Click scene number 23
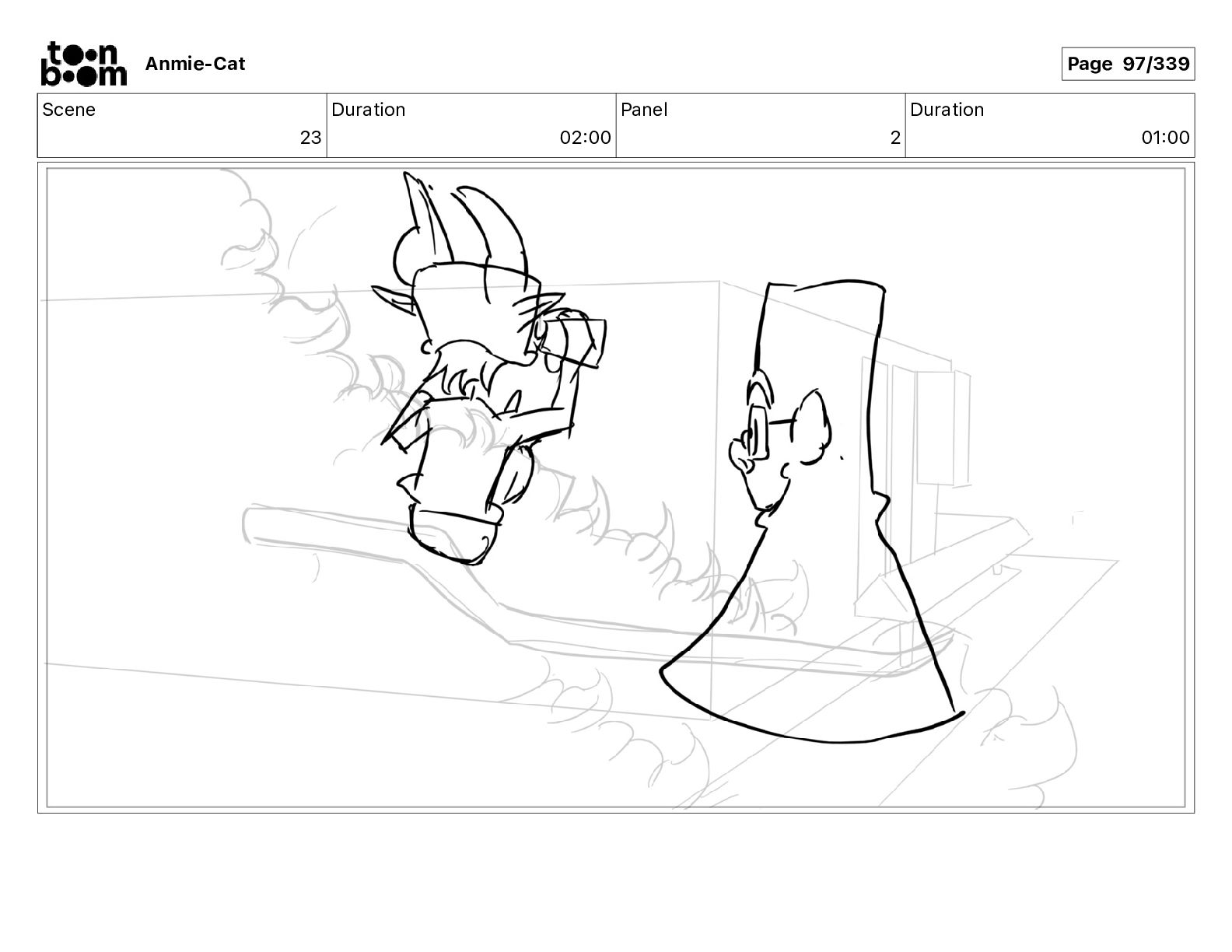This screenshot has width=1232, height=952. point(310,138)
